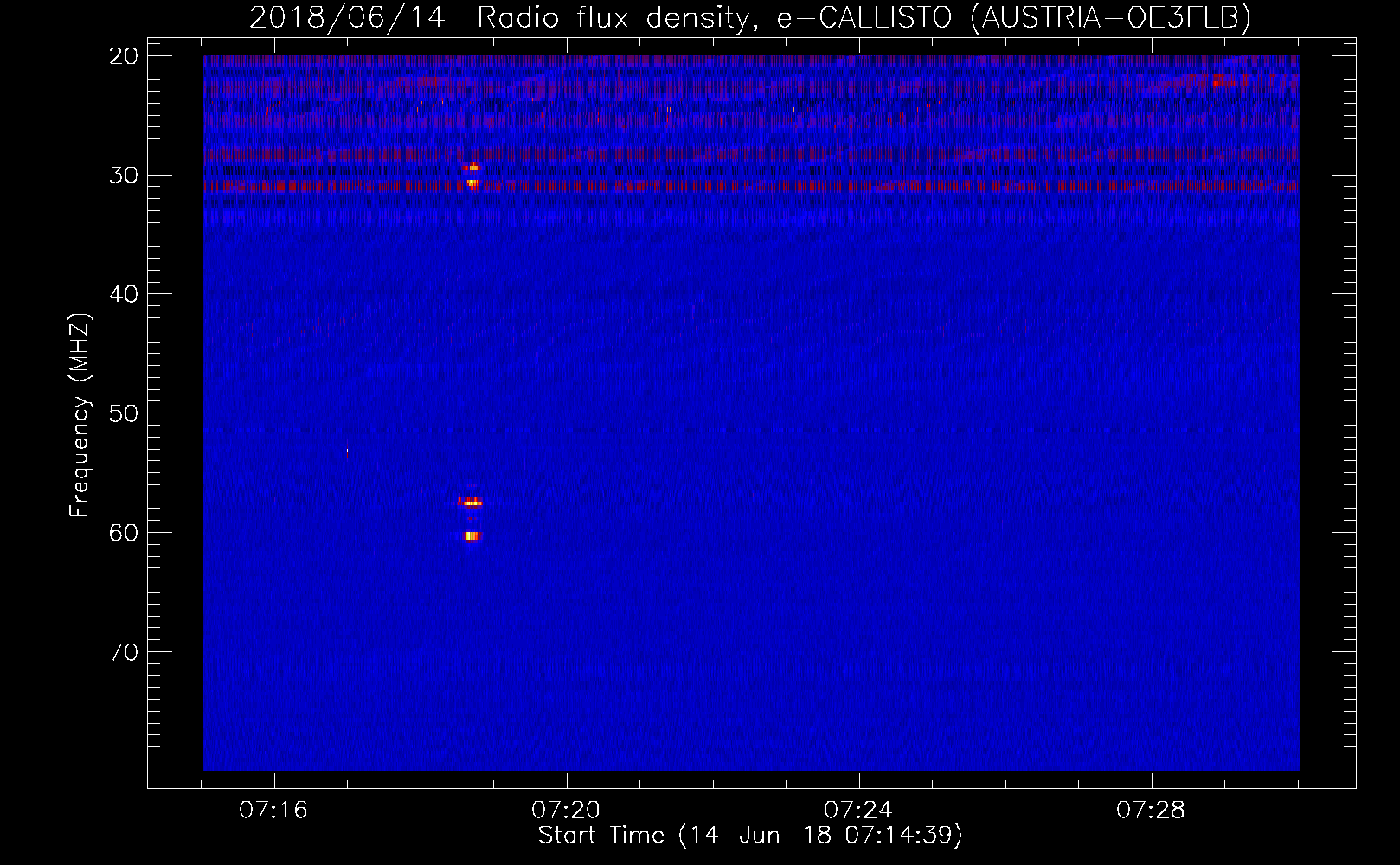Click the '50' frequency tick label
1400x865 pixels.
(125, 413)
